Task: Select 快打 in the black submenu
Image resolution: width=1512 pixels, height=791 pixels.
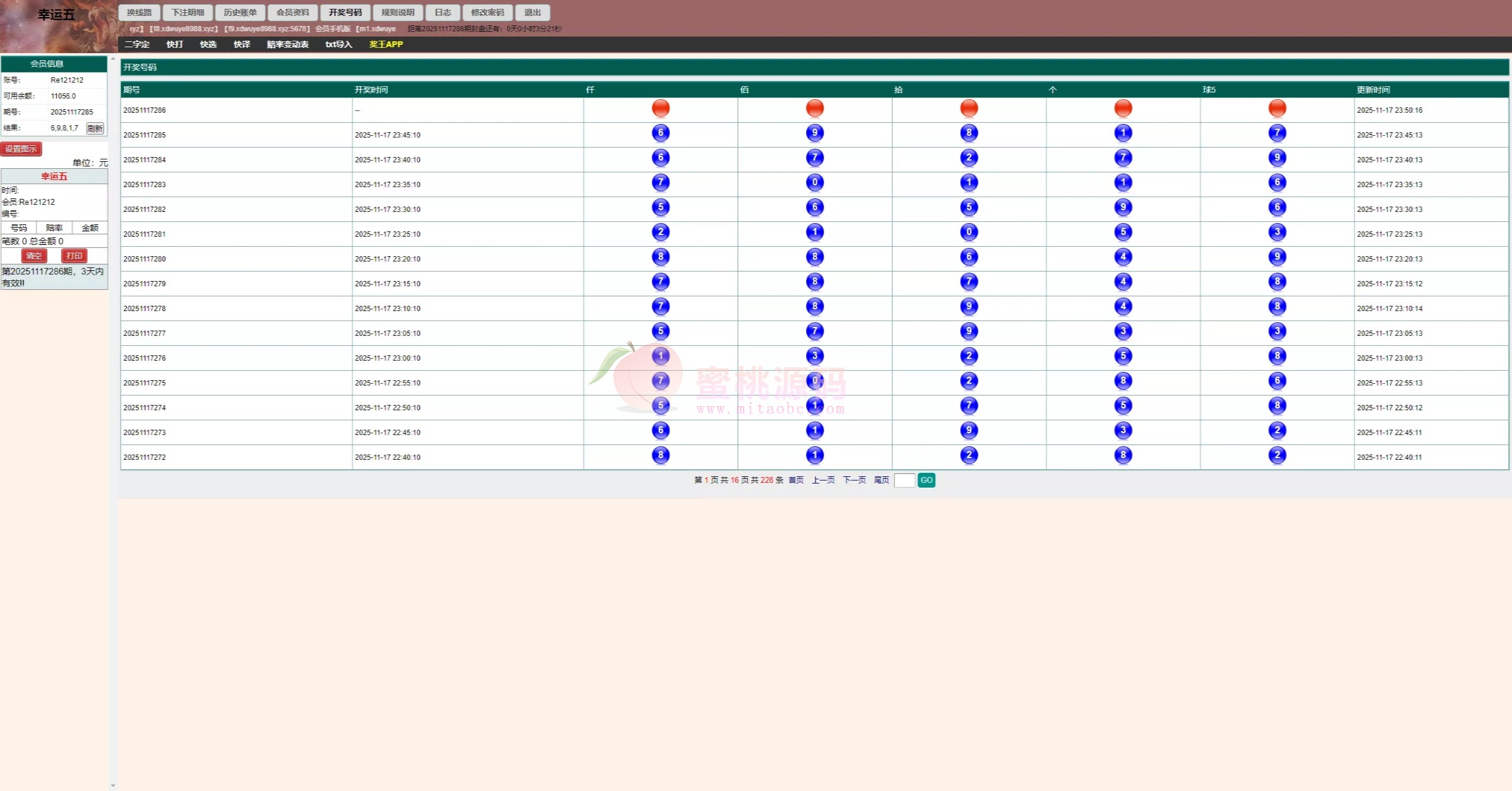Action: pyautogui.click(x=174, y=44)
